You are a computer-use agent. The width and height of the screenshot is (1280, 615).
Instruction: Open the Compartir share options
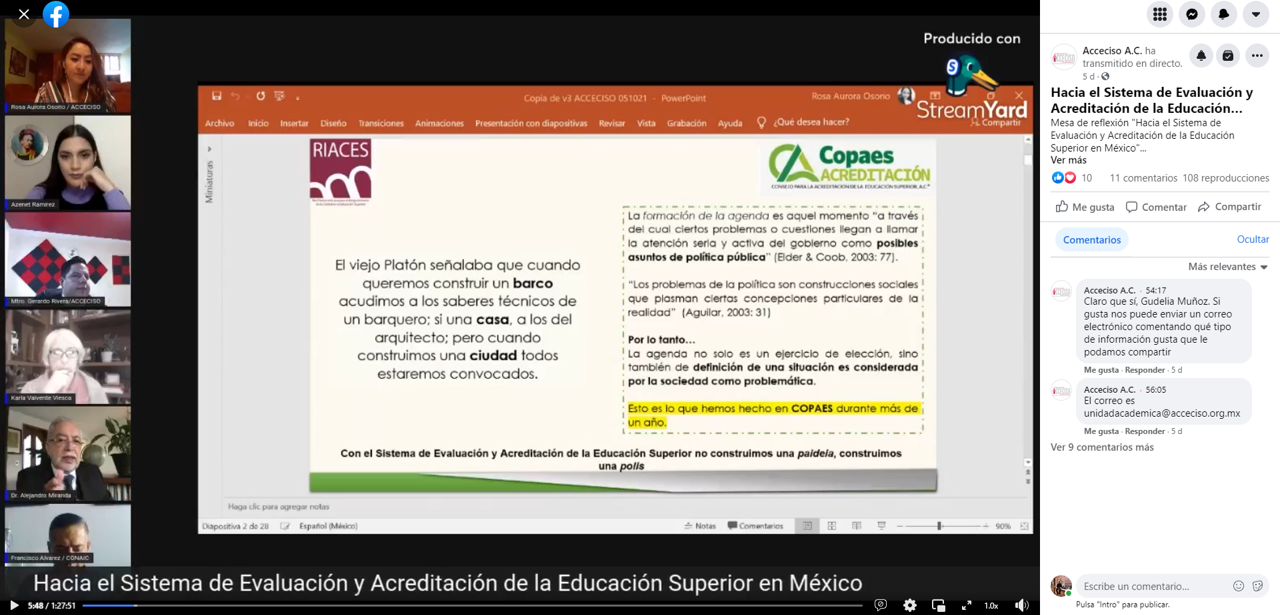pyautogui.click(x=1229, y=207)
